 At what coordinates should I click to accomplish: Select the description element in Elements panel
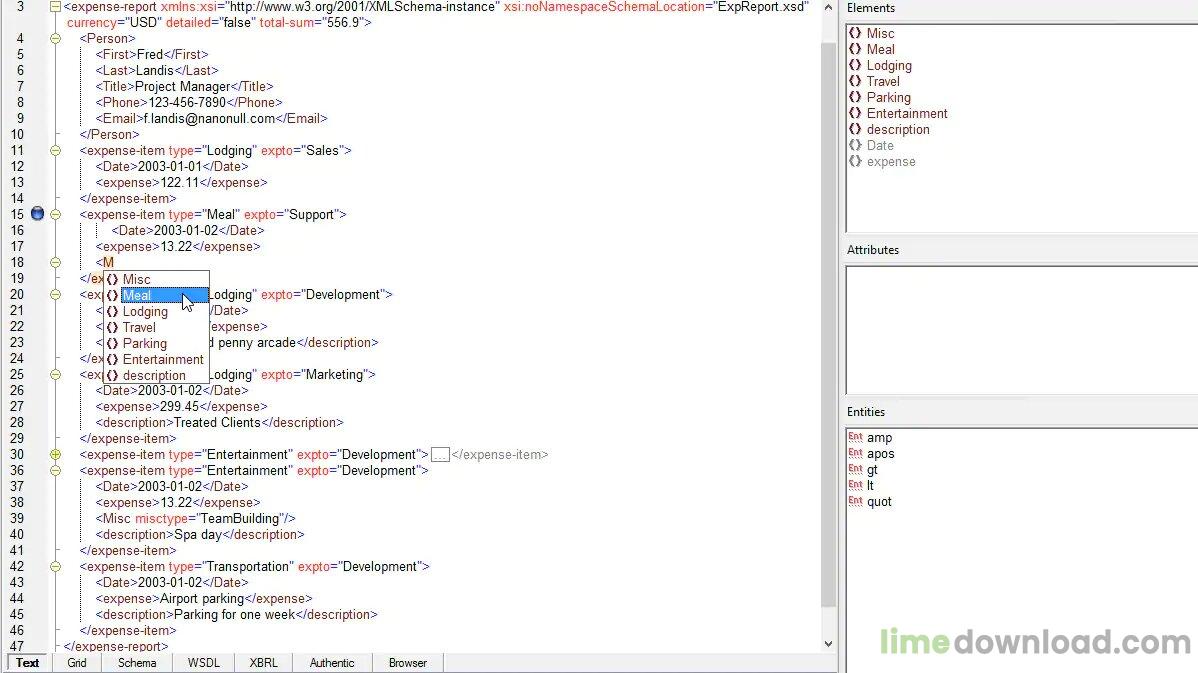899,129
